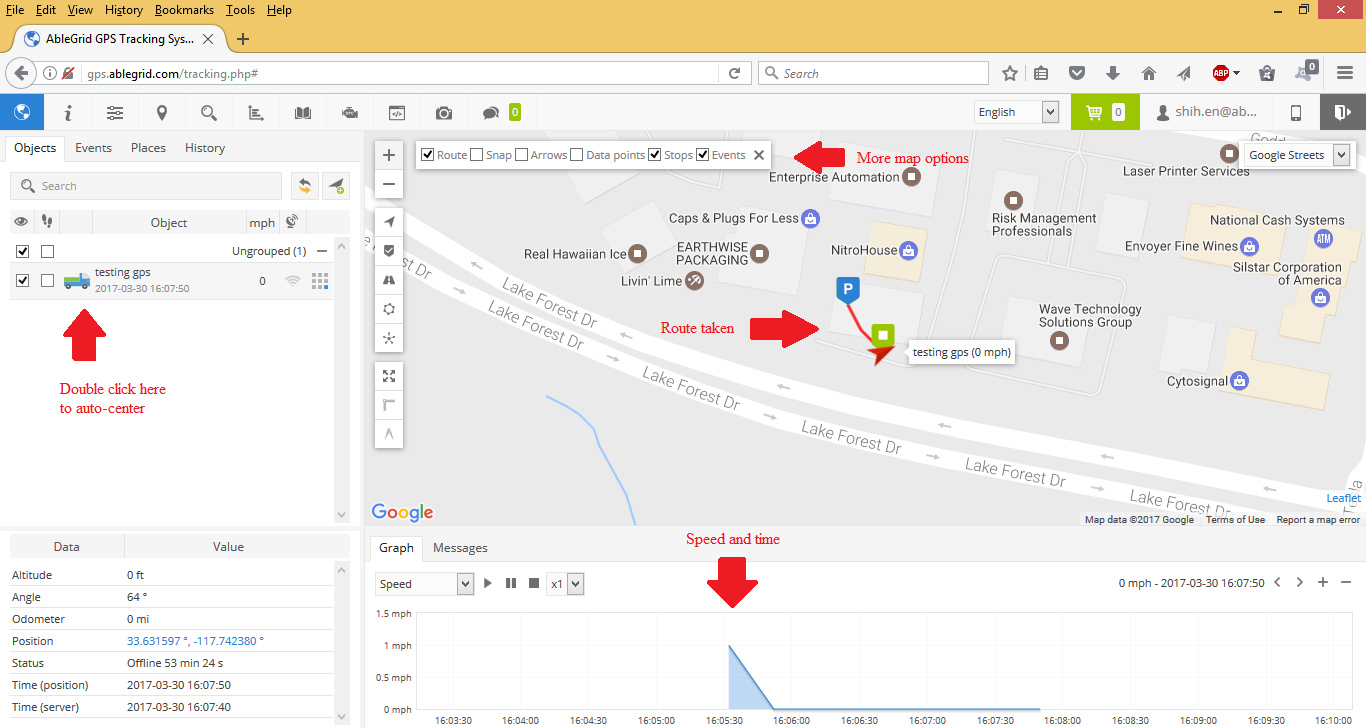
Task: Open the address search magnifier icon
Action: click(208, 113)
